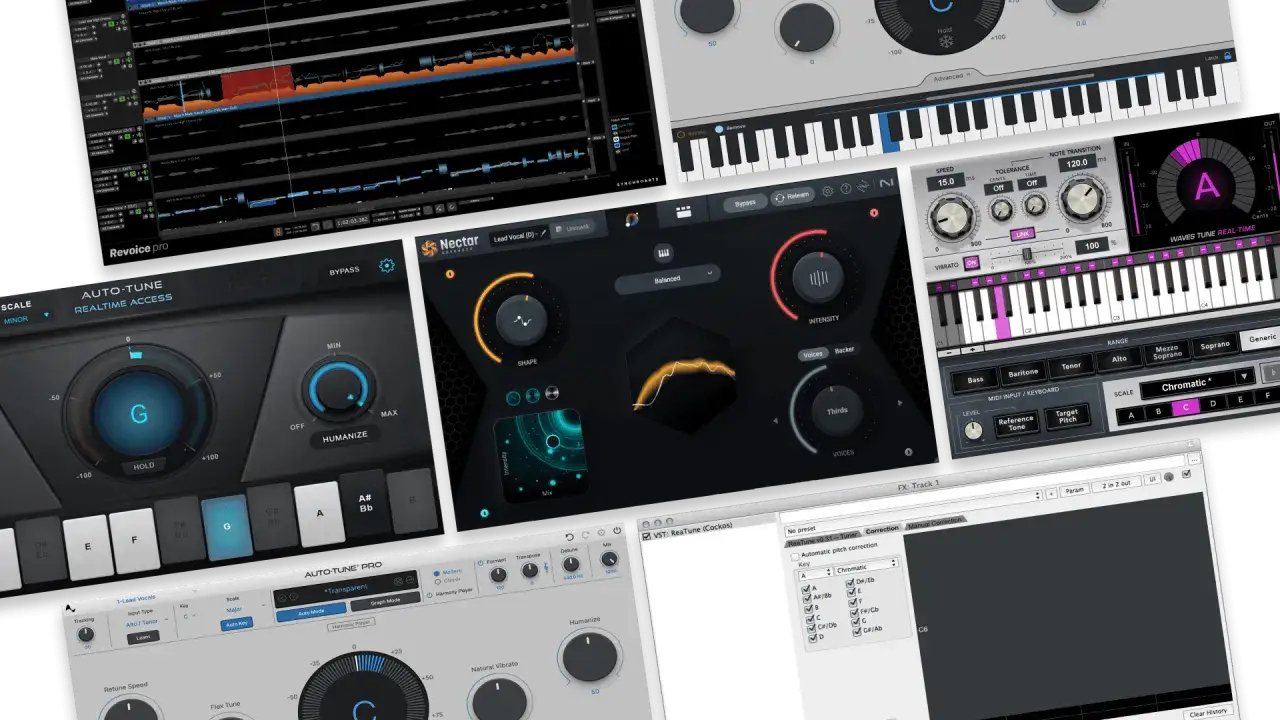
Task: Click the Nectar help question-mark icon
Action: point(845,189)
